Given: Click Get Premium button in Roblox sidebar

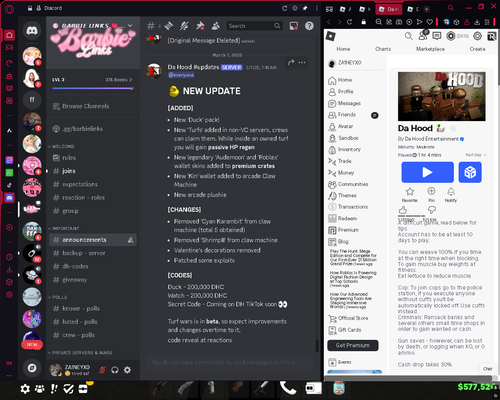Looking at the screenshot, I should pos(353,345).
